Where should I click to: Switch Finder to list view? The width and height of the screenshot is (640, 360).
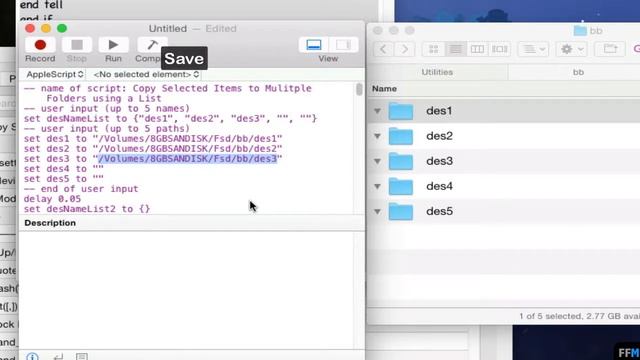[456, 49]
